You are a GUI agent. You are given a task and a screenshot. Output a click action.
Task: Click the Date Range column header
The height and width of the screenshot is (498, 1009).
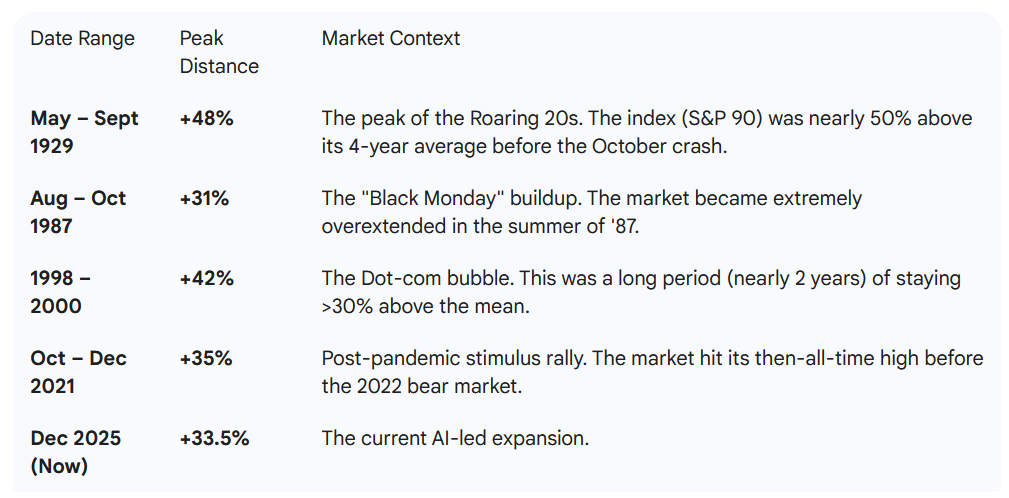82,39
